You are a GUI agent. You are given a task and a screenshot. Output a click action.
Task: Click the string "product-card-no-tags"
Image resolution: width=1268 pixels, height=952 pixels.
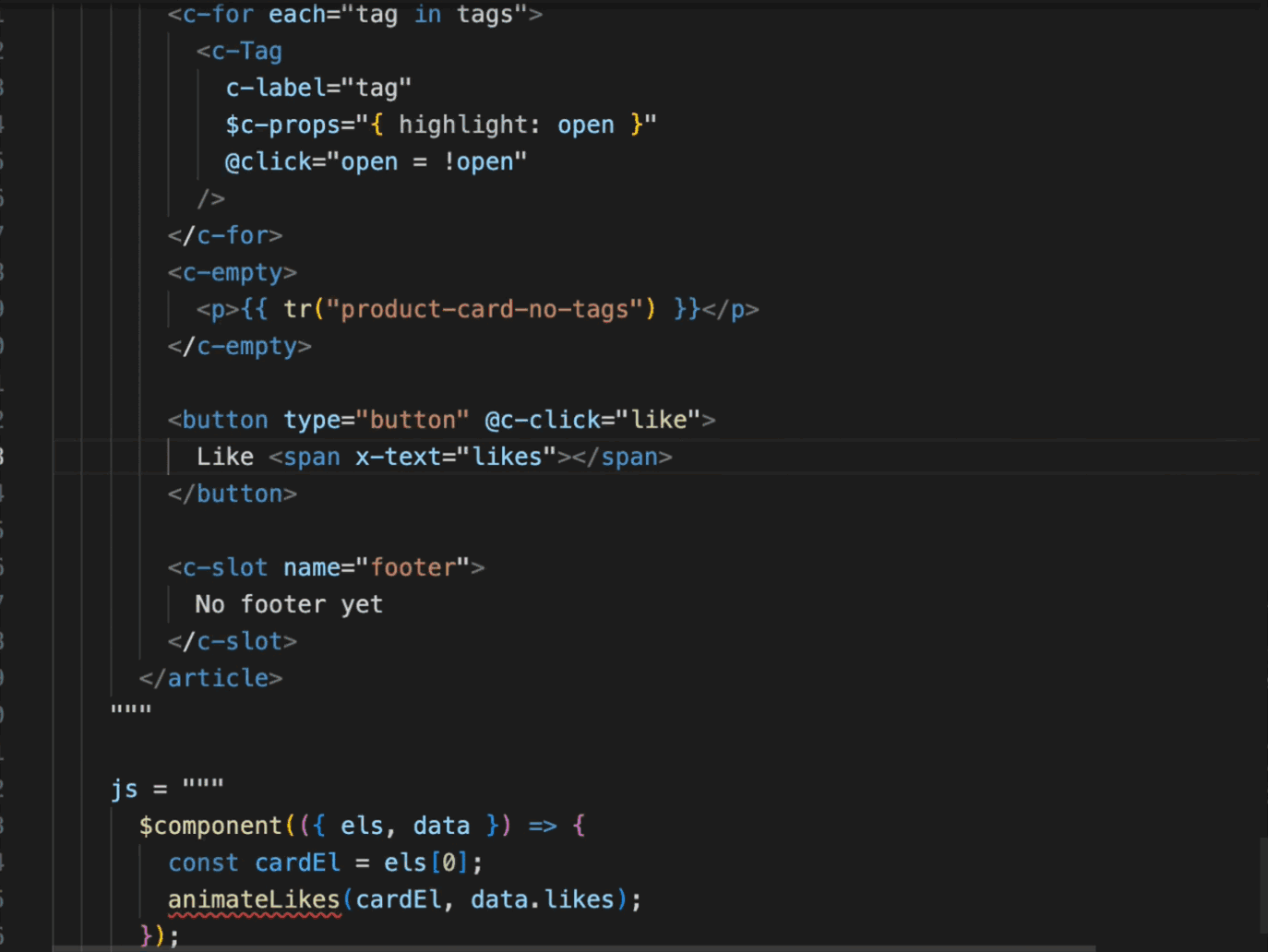coord(484,310)
